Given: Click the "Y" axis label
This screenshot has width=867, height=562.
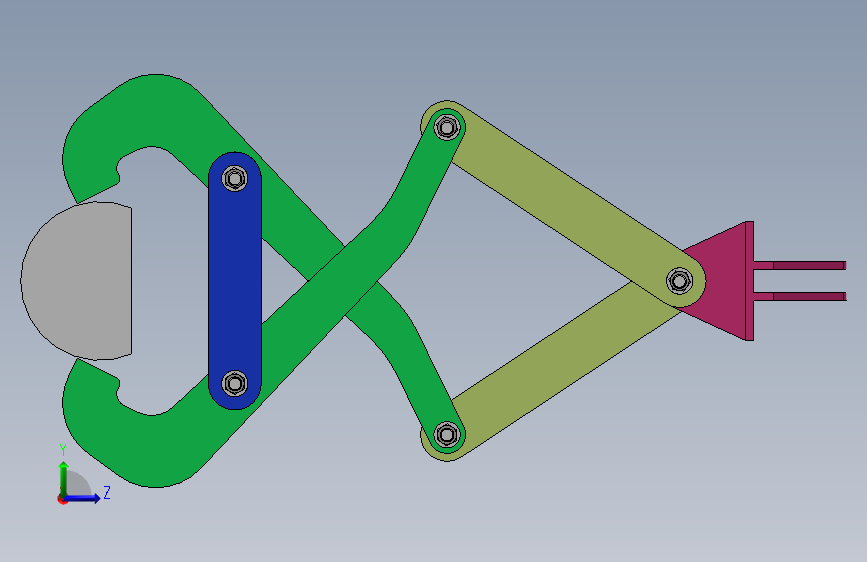Looking at the screenshot, I should [63, 449].
